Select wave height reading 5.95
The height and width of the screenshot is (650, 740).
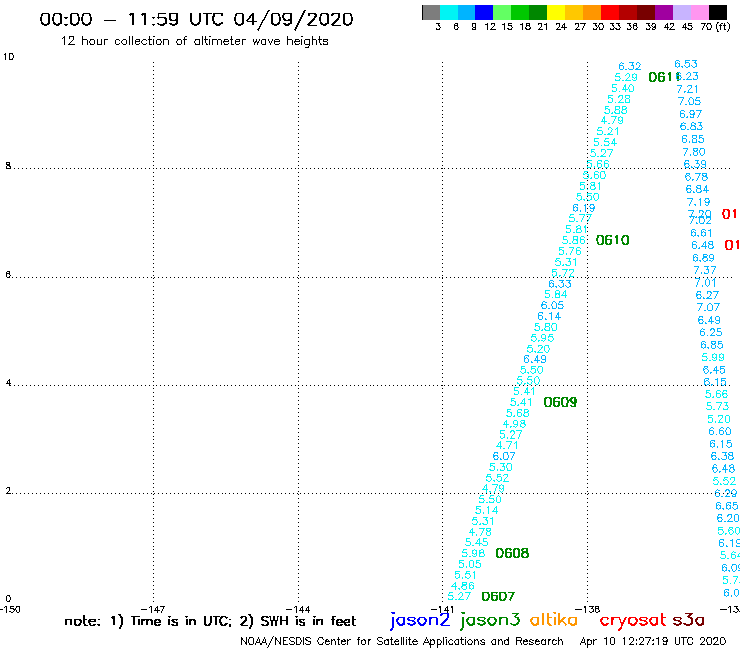(542, 338)
